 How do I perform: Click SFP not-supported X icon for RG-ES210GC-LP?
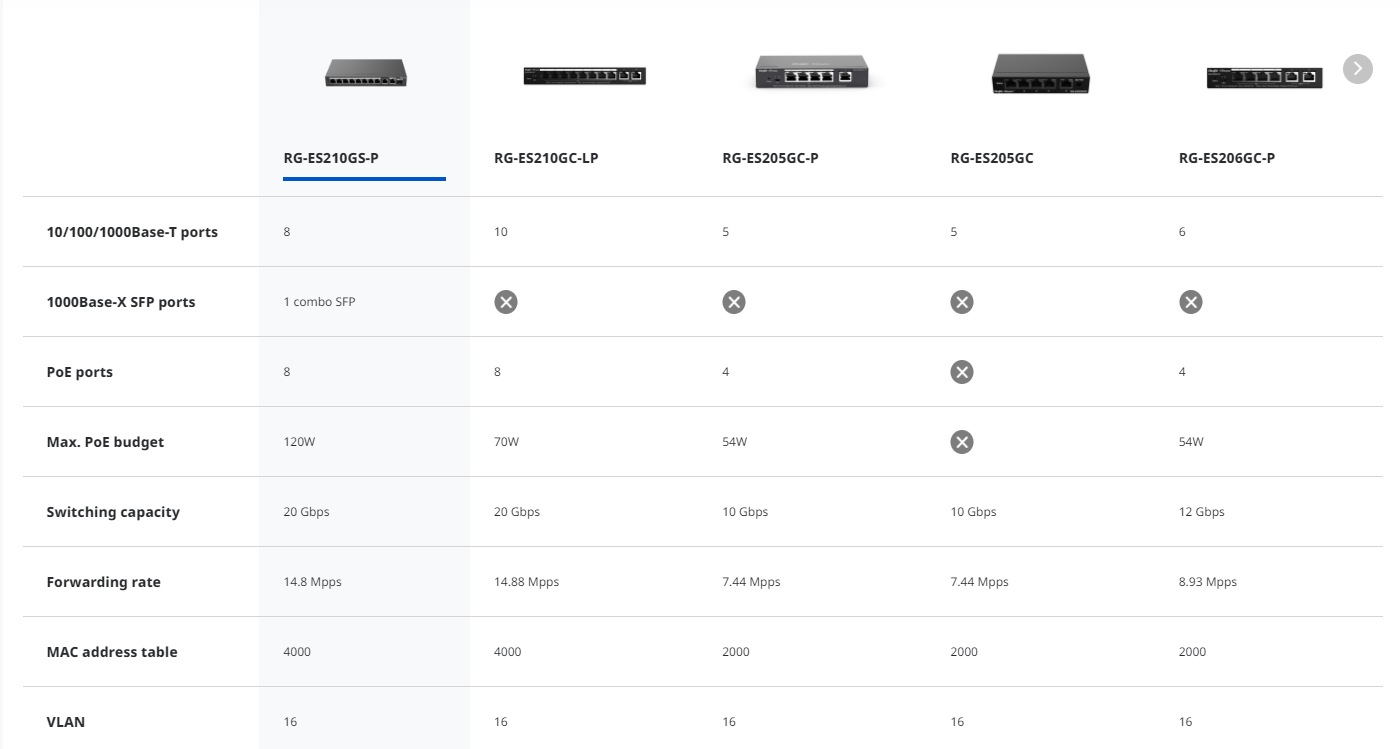tap(506, 302)
